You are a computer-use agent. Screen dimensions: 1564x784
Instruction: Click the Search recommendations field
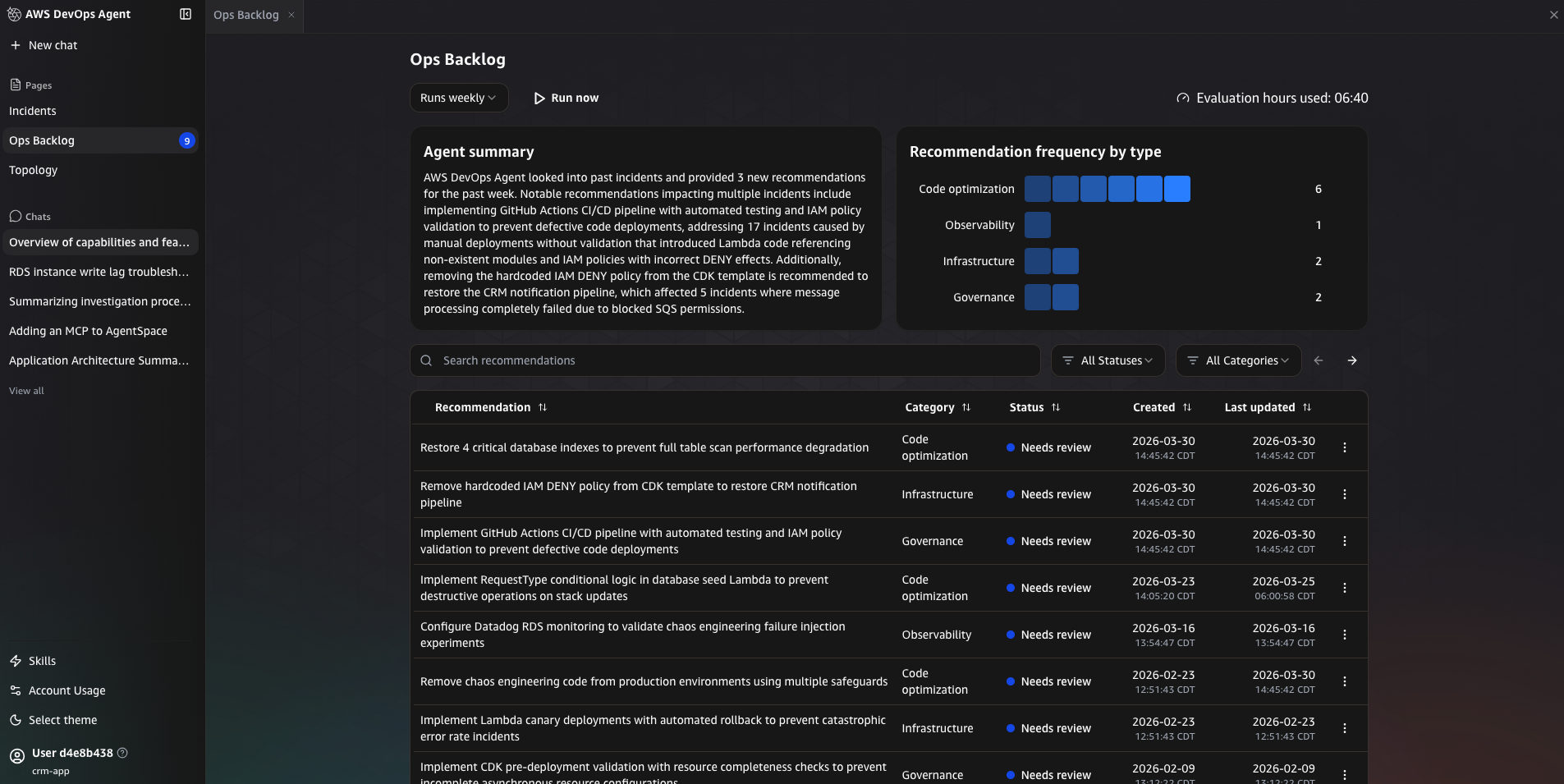pos(722,360)
